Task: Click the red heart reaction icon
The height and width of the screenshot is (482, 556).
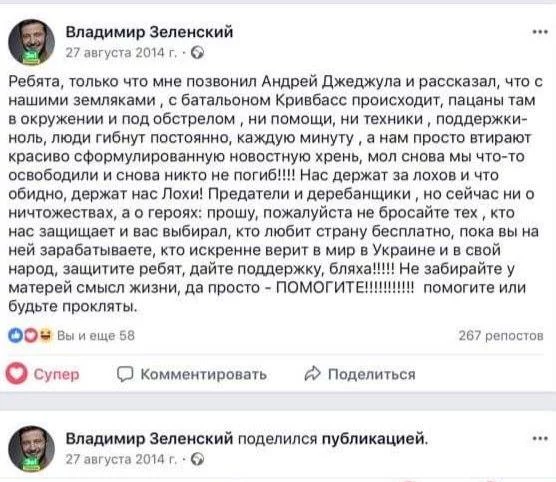Action: 30,336
